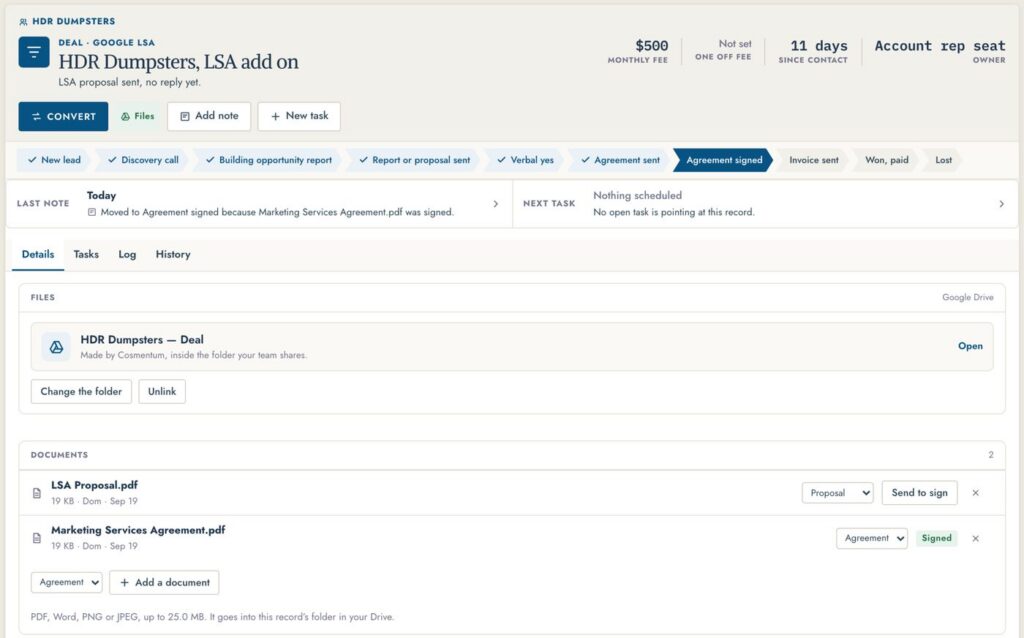Open the Files button in the action bar
The image size is (1024, 638).
138,116
